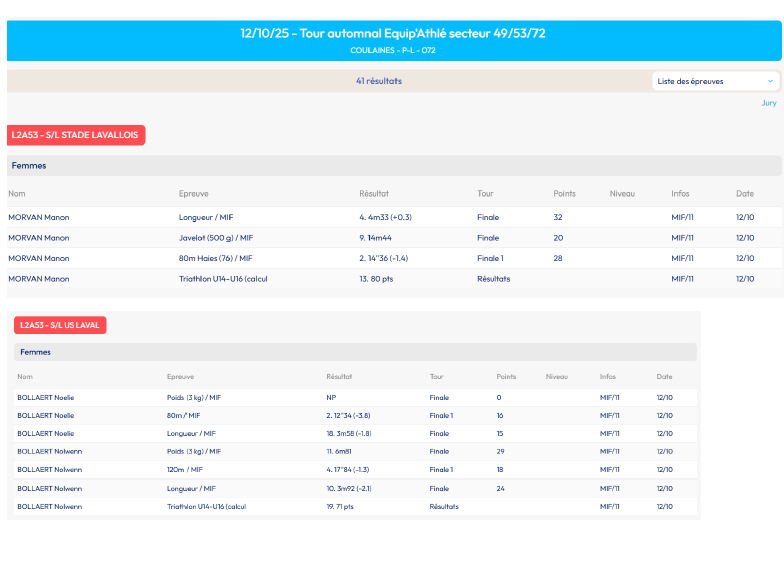Click the Résultat header in the US Laval table

(x=339, y=377)
